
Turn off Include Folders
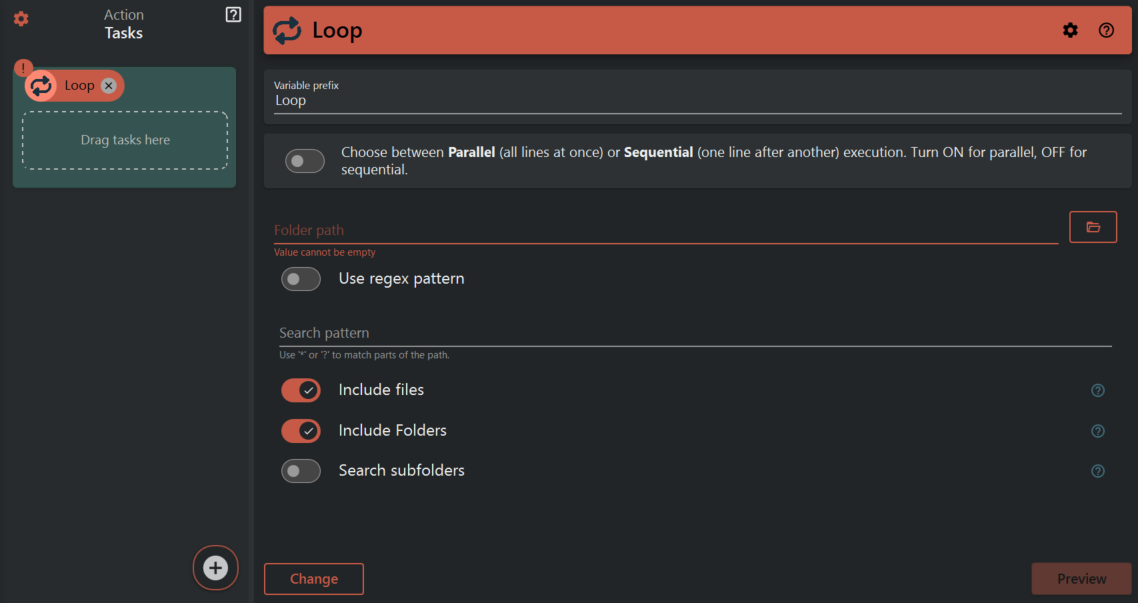[x=301, y=430]
